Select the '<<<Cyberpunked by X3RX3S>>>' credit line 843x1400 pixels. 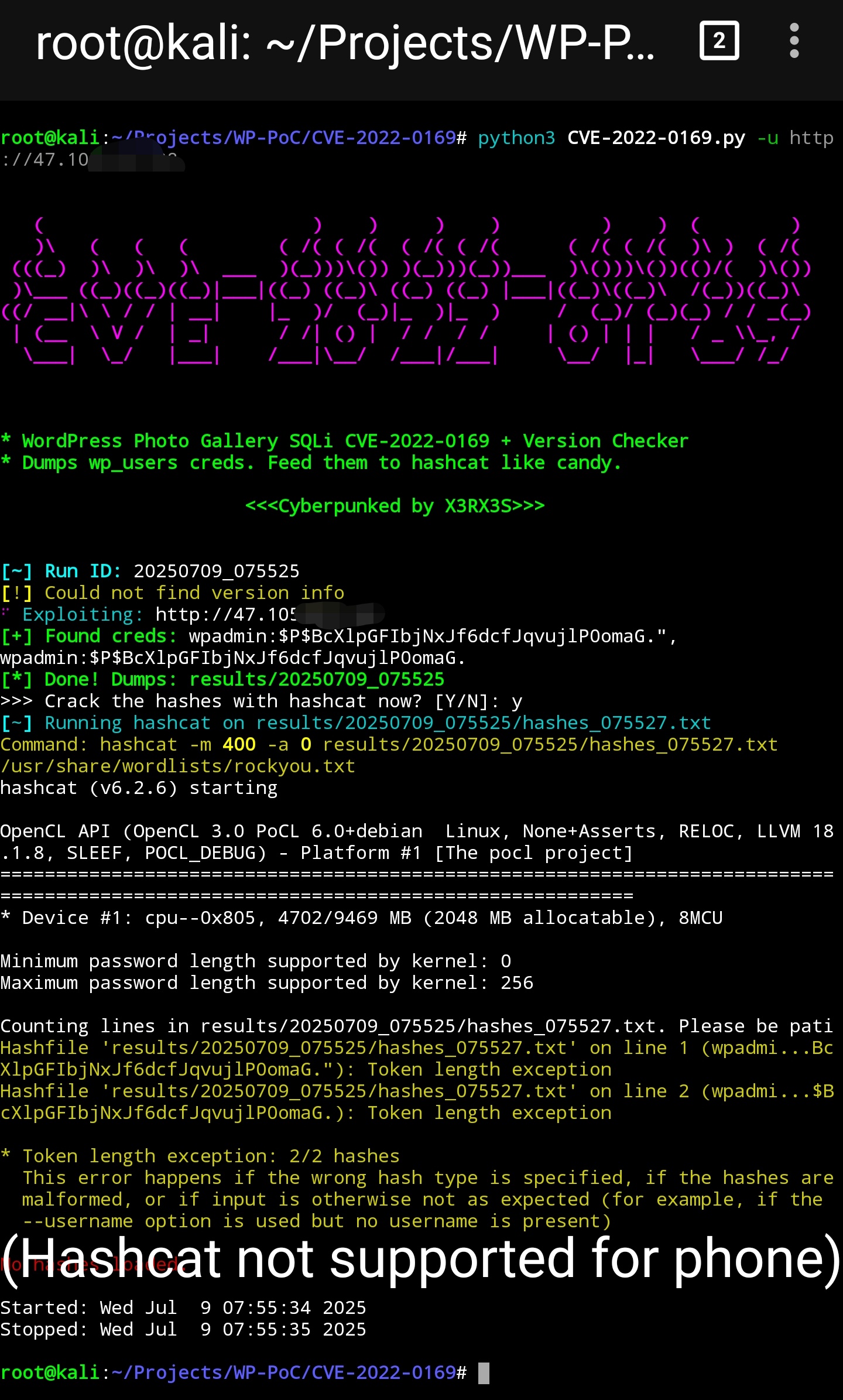(395, 506)
